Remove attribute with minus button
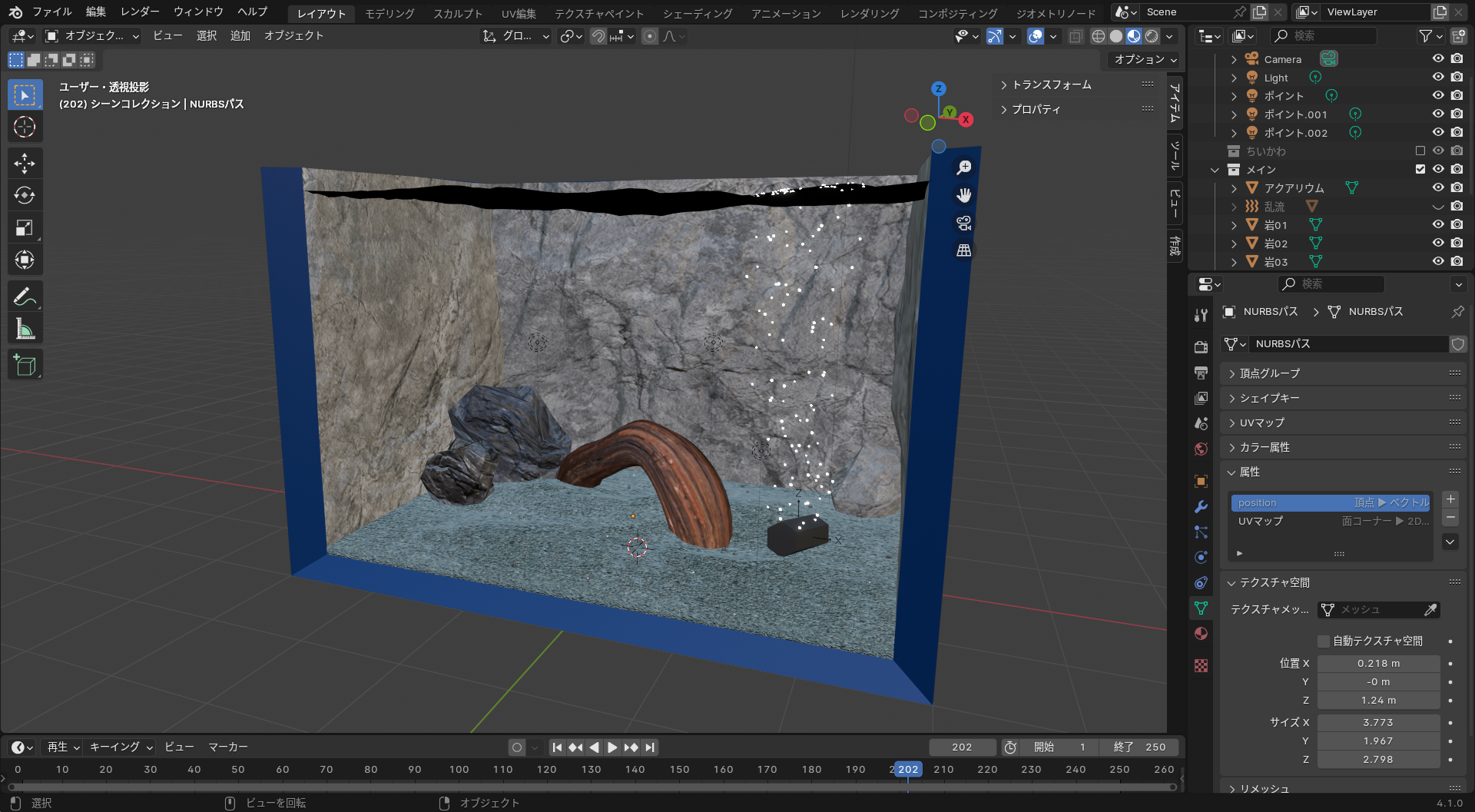Image resolution: width=1475 pixels, height=812 pixels. point(1450,518)
